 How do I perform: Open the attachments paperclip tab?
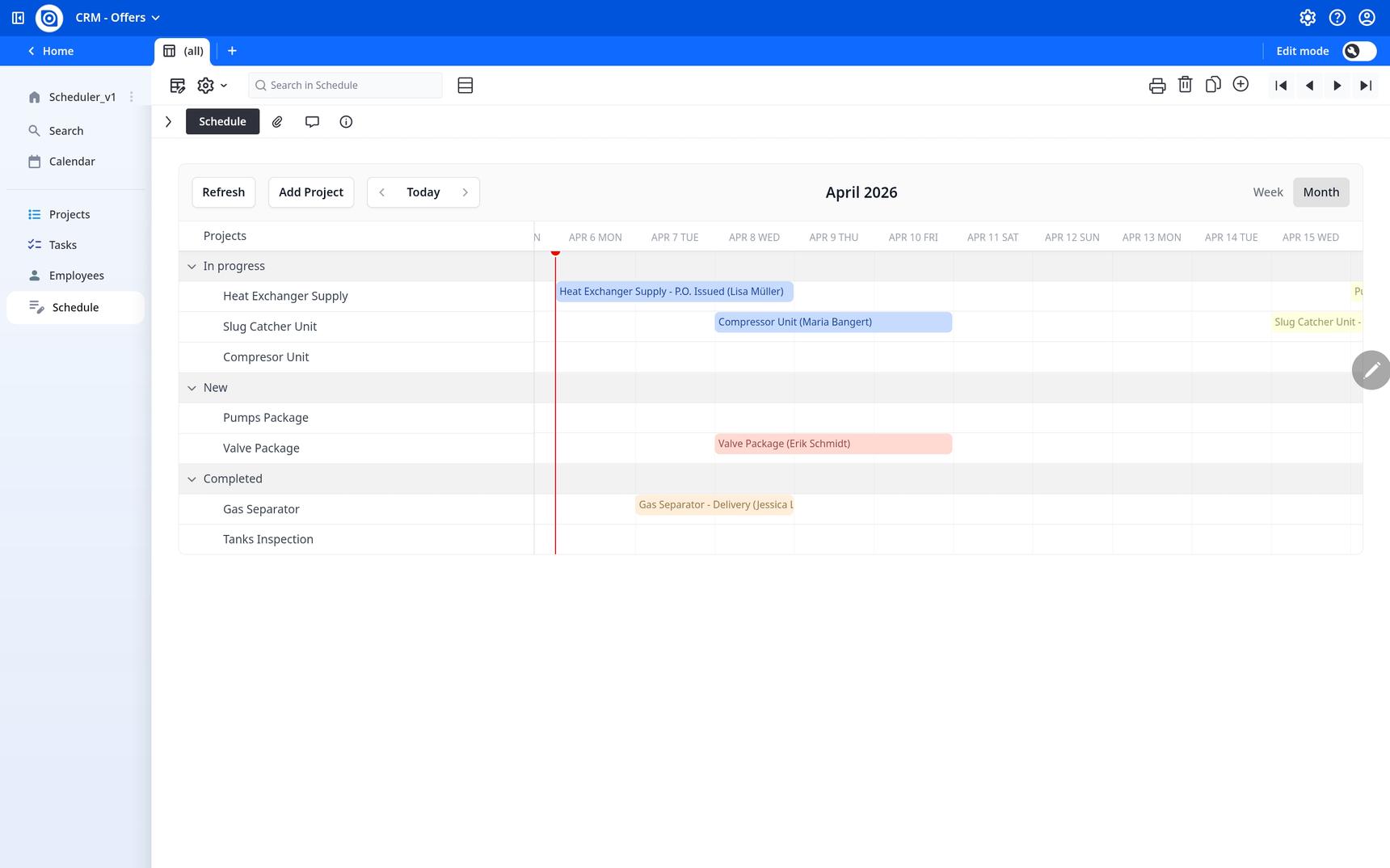pos(277,122)
